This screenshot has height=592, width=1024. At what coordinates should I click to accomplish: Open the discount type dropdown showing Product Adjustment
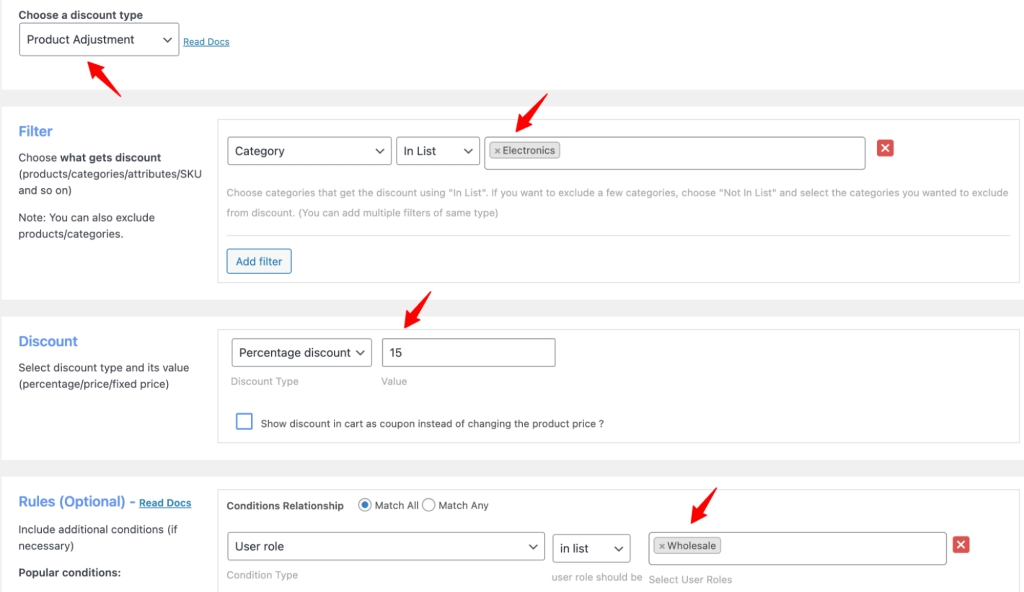(x=98, y=39)
